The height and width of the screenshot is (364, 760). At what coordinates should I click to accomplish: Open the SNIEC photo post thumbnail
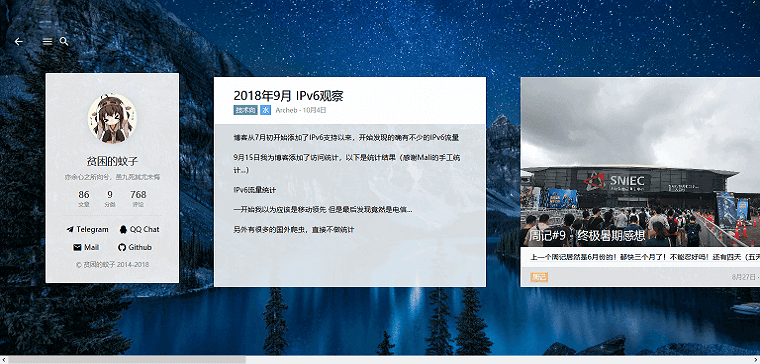point(640,162)
